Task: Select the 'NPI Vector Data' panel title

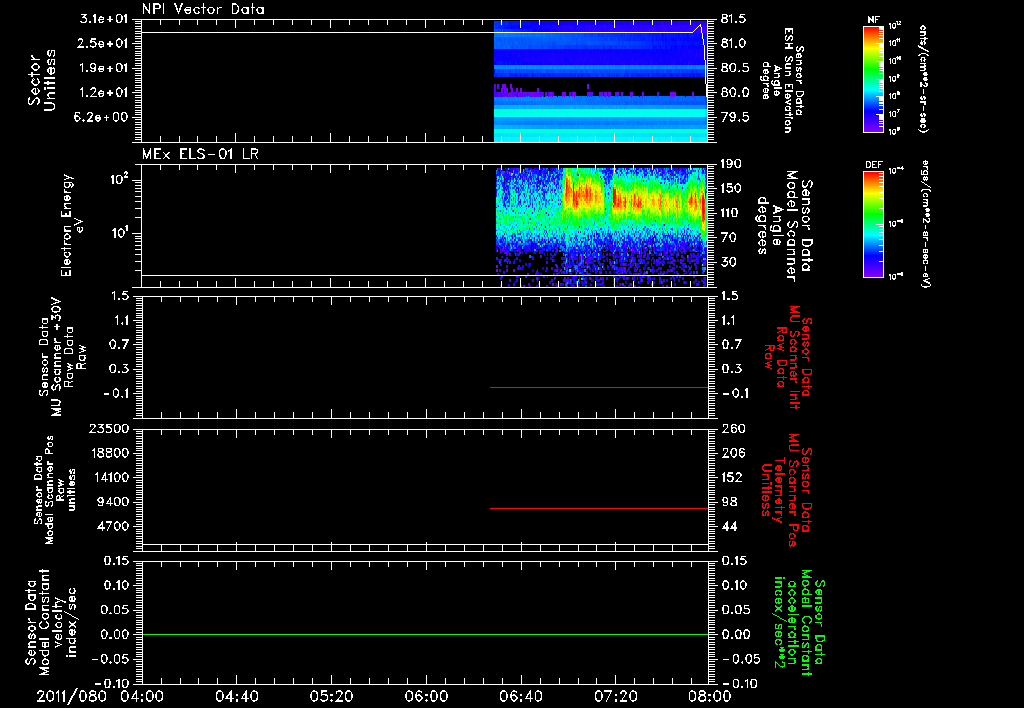Action: coord(203,9)
